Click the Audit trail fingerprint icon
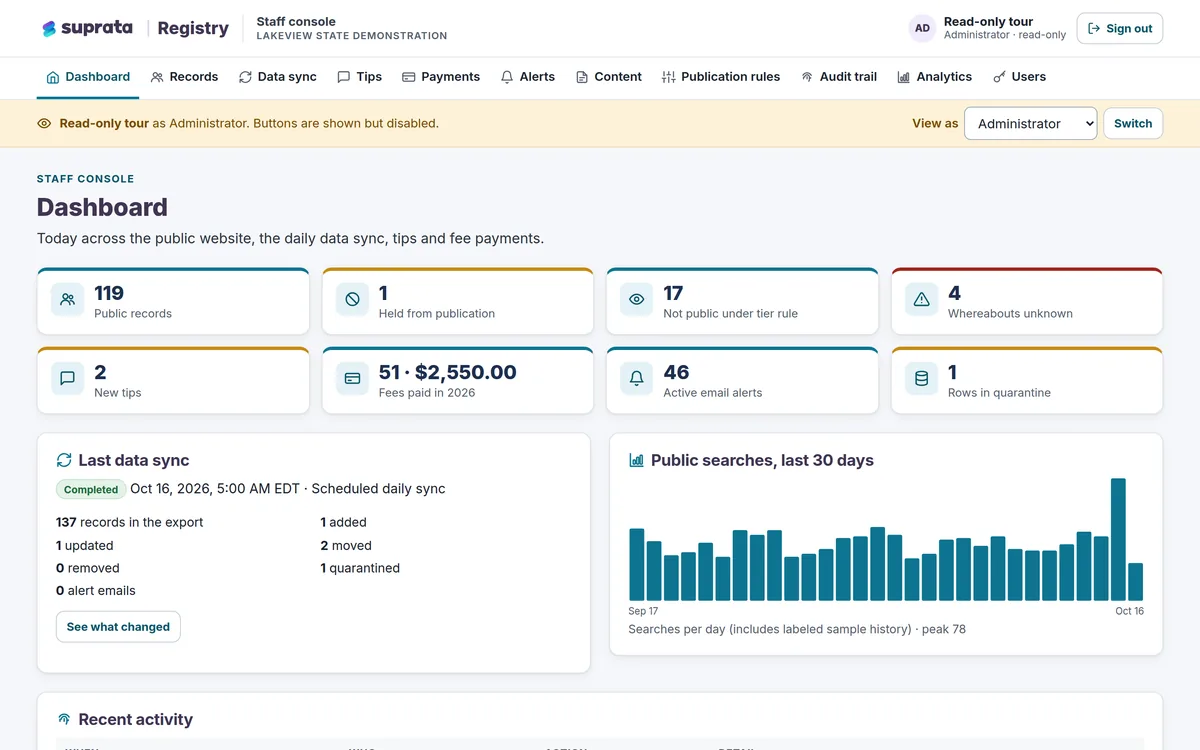Screen dimensions: 1200x750 click(807, 77)
